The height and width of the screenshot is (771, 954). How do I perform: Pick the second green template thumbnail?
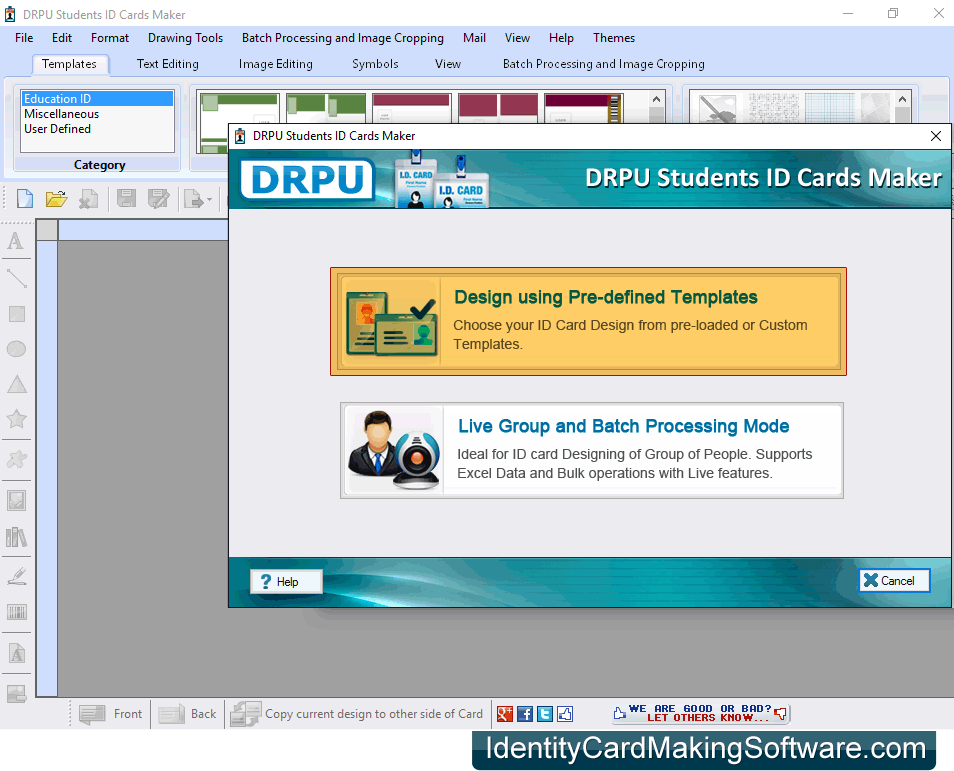pyautogui.click(x=326, y=108)
